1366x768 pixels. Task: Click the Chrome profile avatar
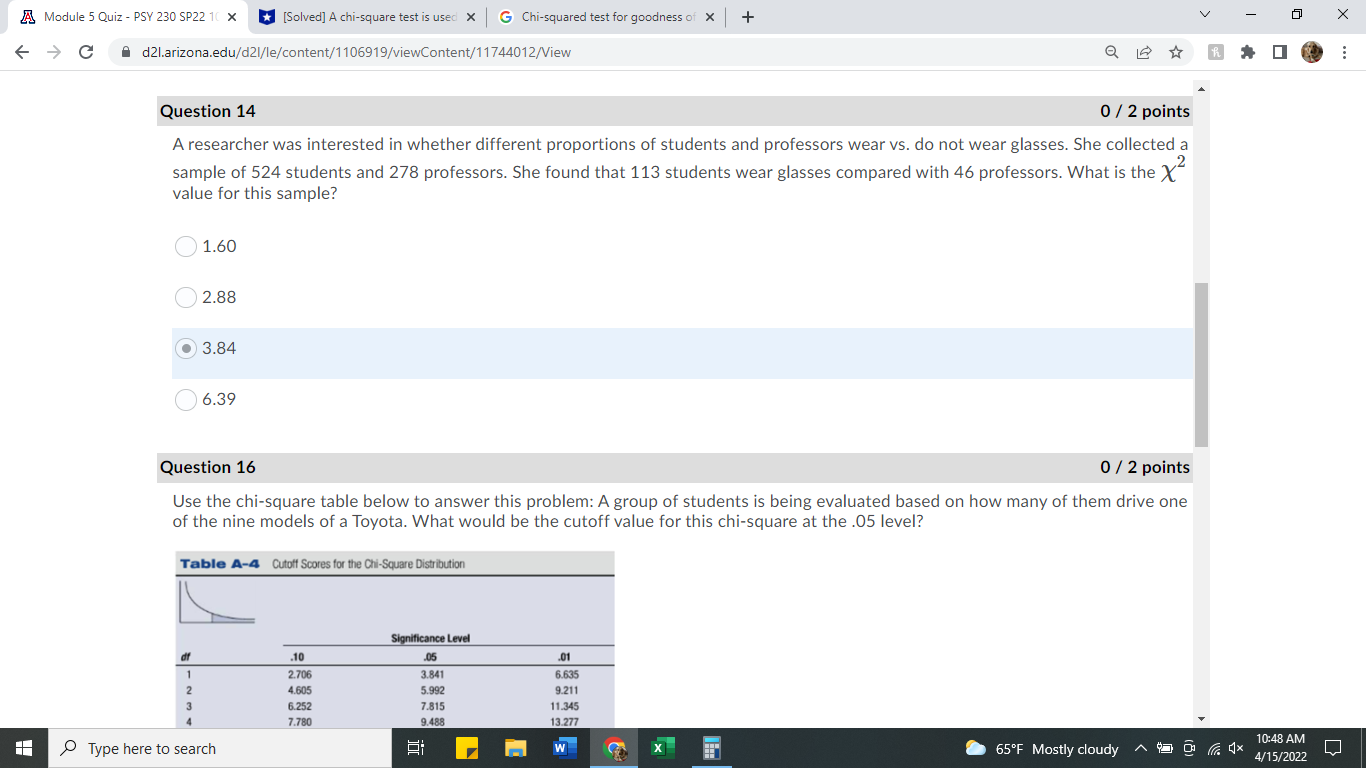pos(1312,52)
